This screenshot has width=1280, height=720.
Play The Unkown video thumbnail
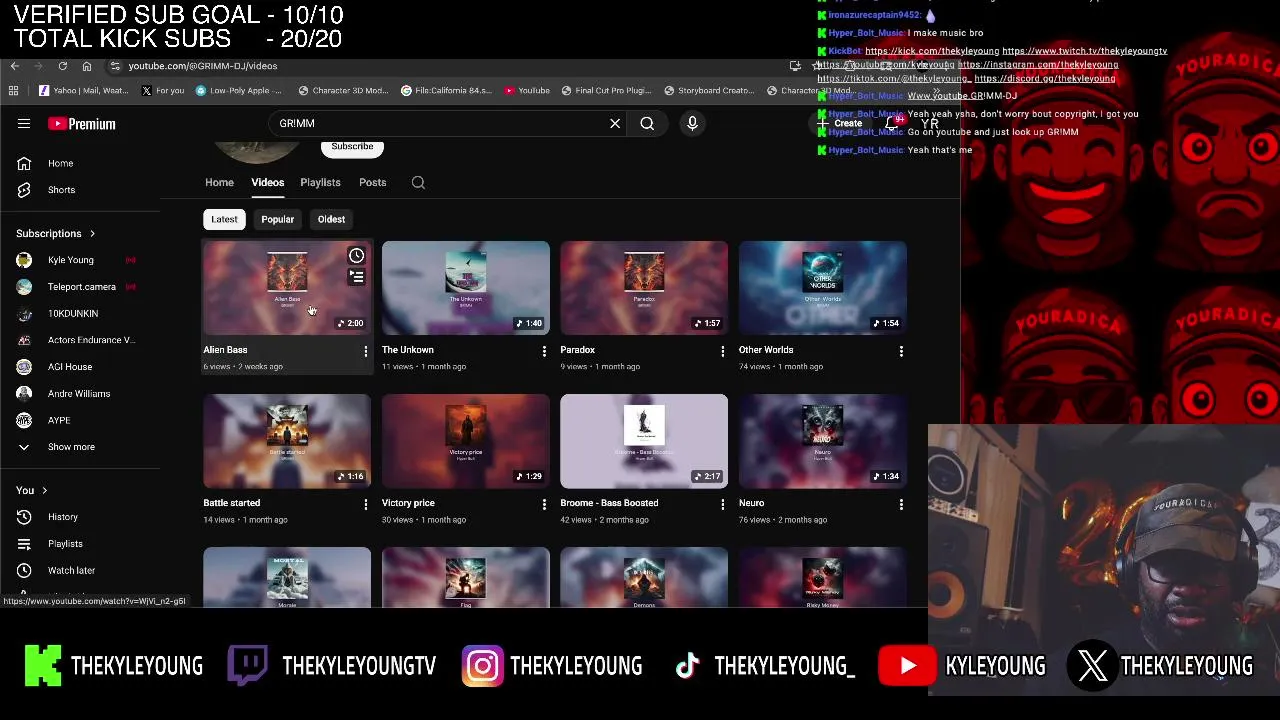[x=465, y=288]
